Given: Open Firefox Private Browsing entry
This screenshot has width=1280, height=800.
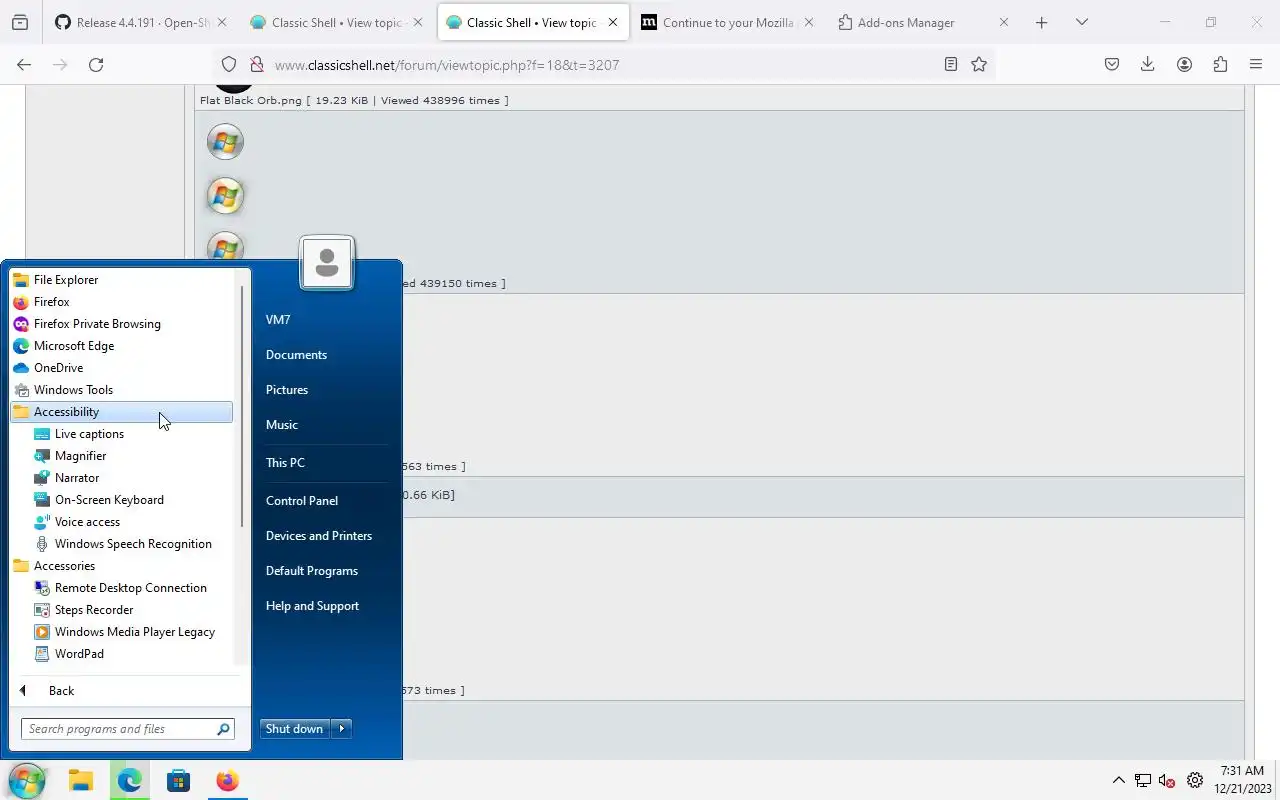Looking at the screenshot, I should (x=121, y=324).
